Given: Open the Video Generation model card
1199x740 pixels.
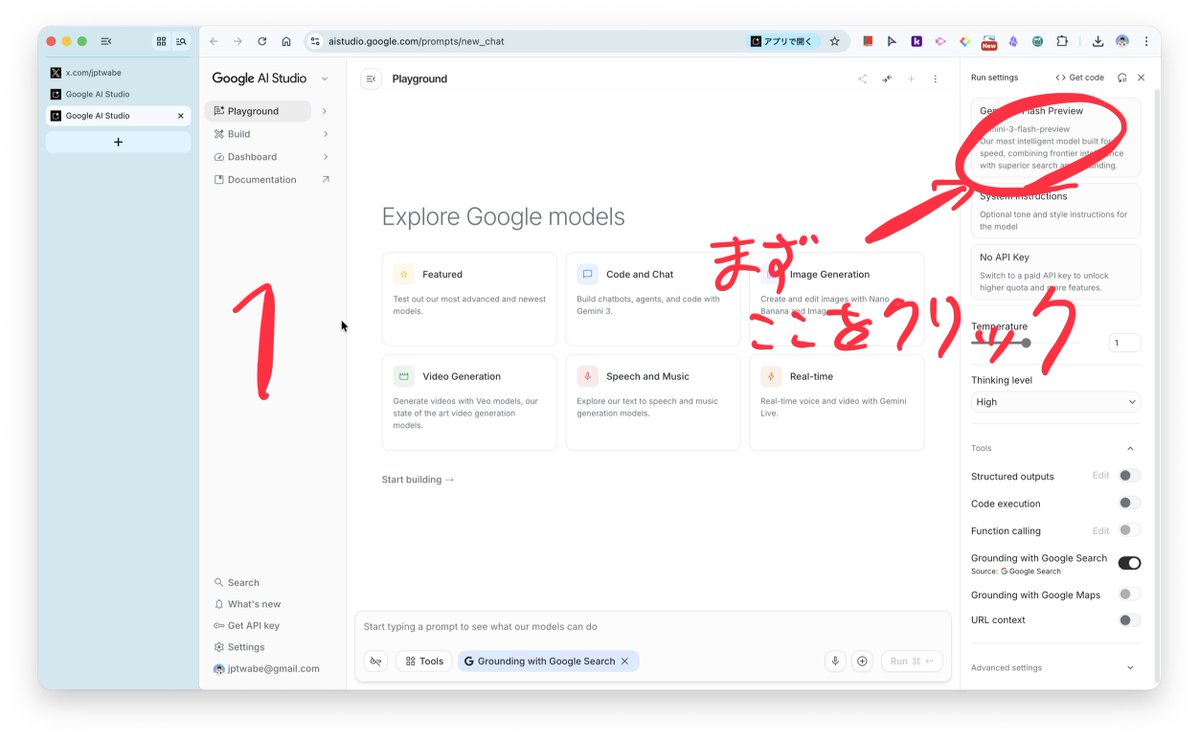Looking at the screenshot, I should [x=470, y=402].
